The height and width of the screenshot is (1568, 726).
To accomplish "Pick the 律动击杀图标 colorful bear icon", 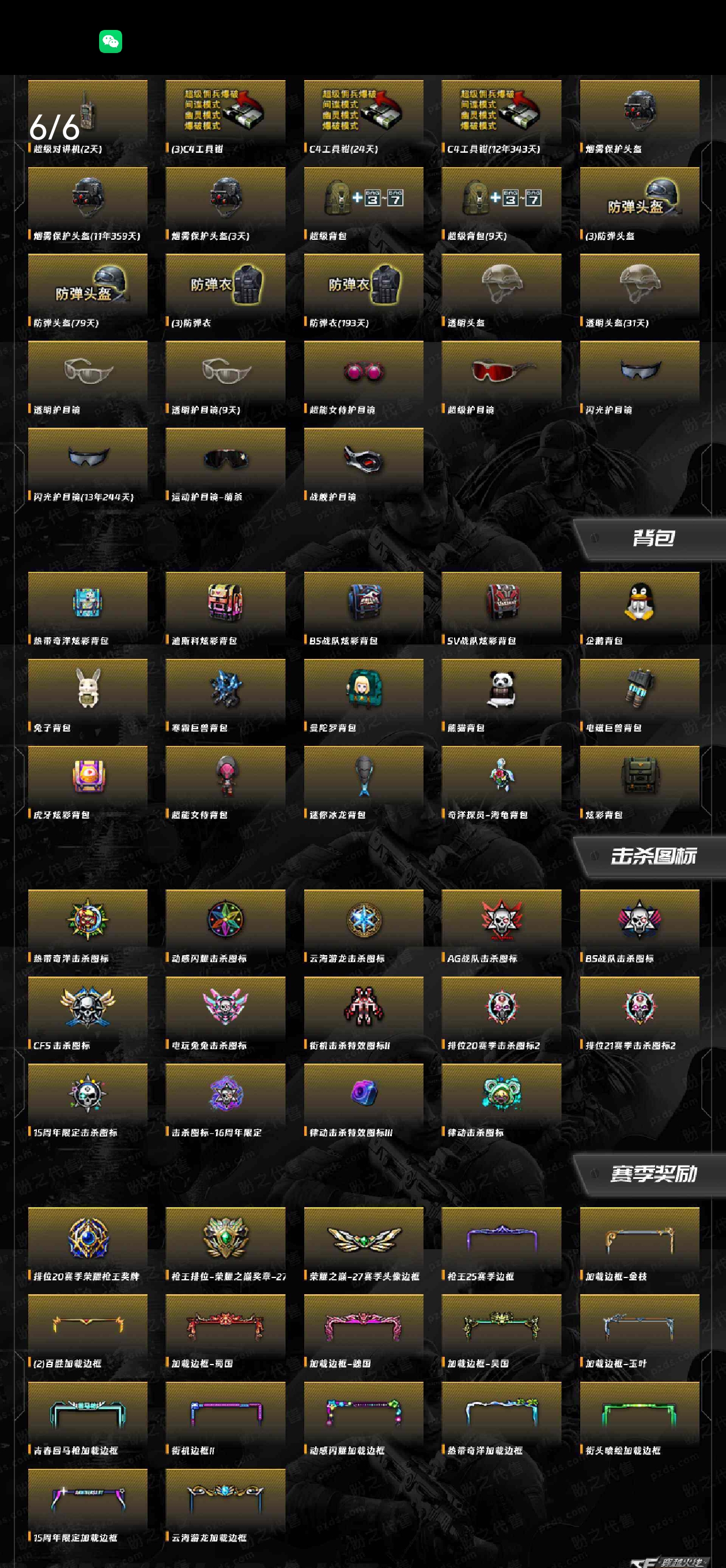I will 501,1093.
